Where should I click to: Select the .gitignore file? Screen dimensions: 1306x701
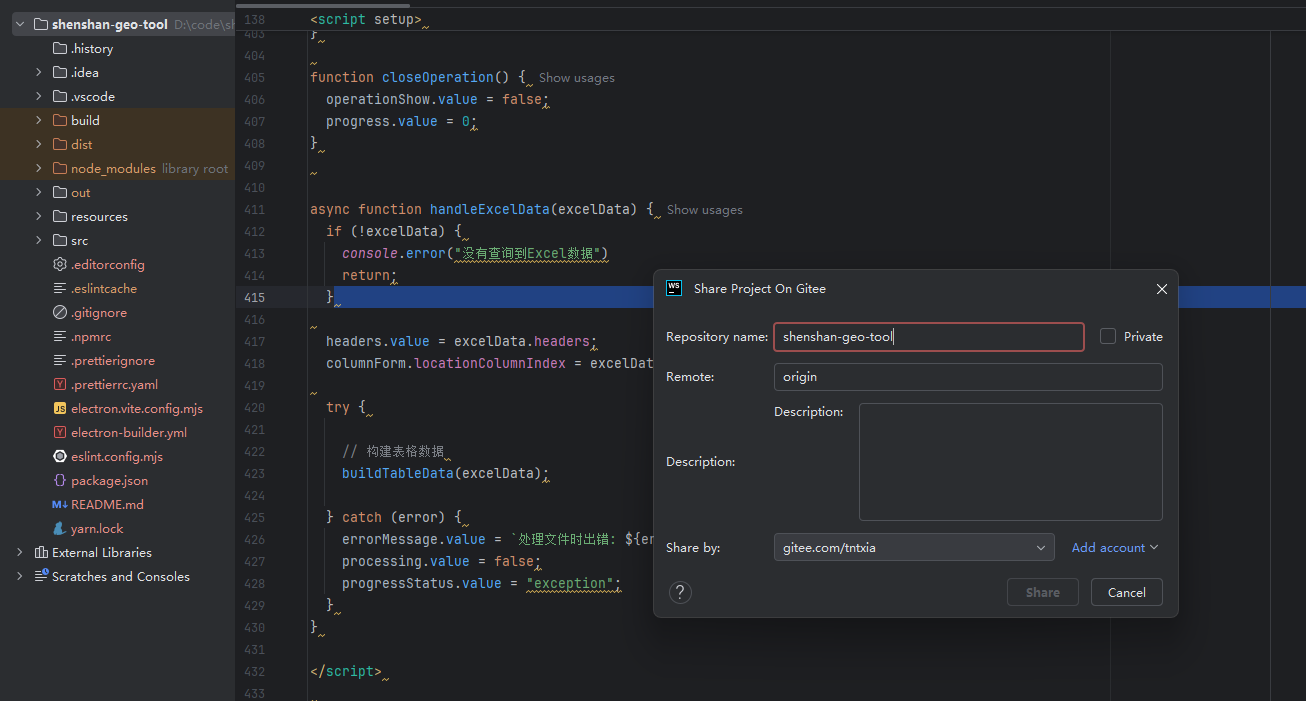98,313
